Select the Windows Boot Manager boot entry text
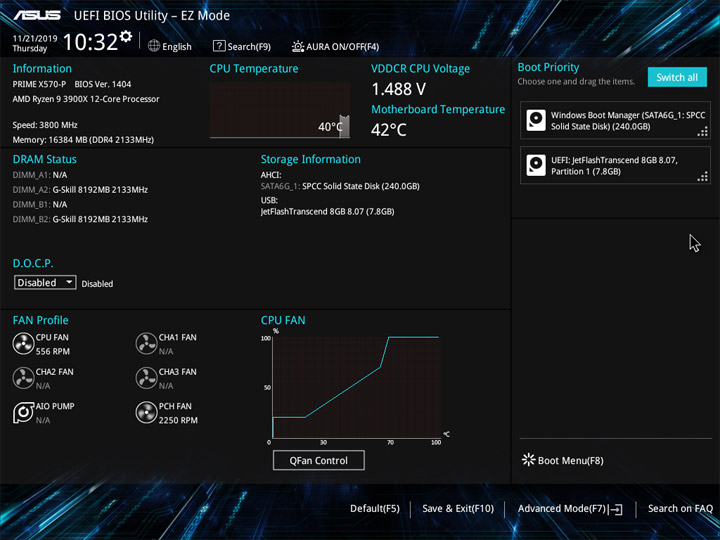 pos(628,121)
